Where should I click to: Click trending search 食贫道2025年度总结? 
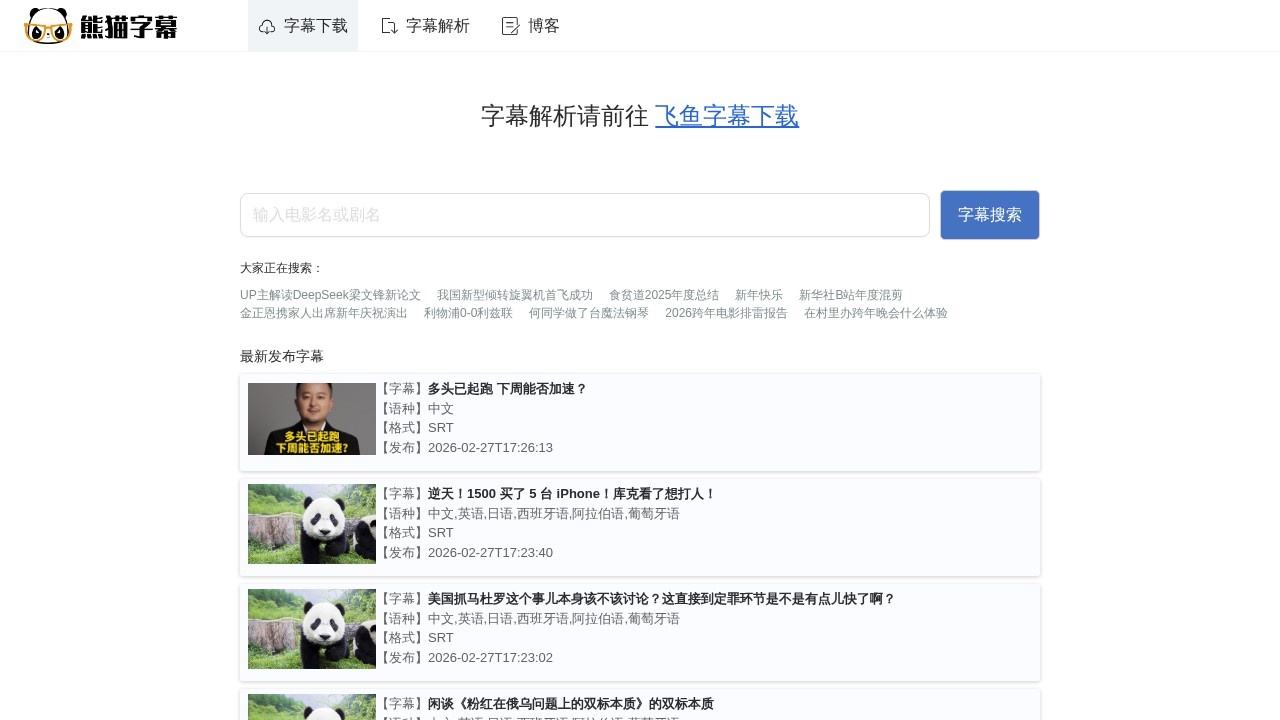663,295
